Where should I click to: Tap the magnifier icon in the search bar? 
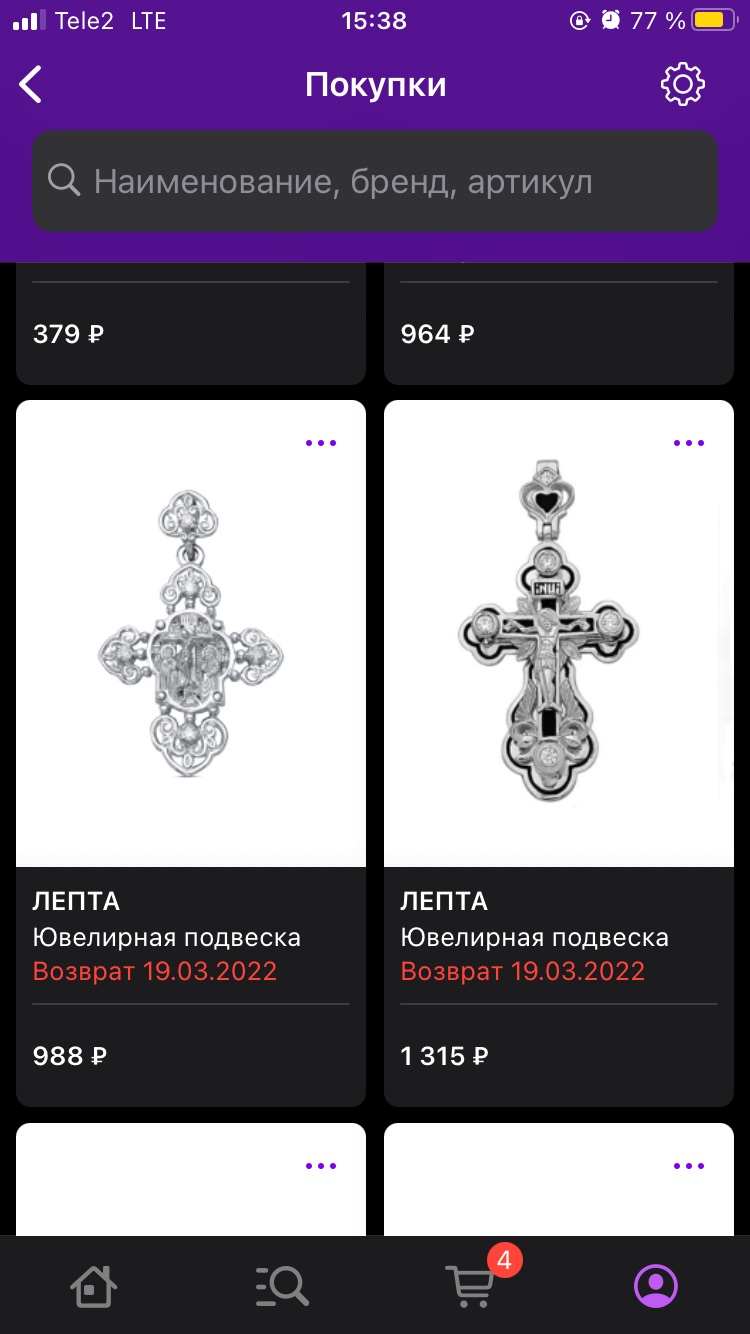(64, 181)
